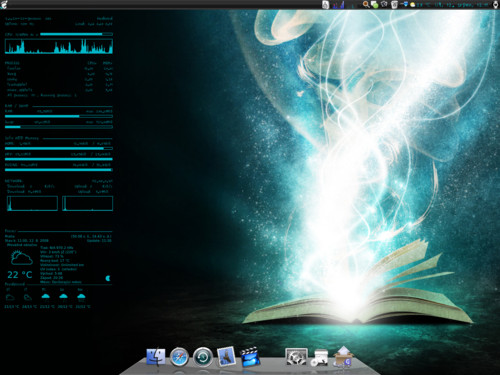Click the icon at far right of panel
This screenshot has height=375, width=500.
[x=495, y=4]
